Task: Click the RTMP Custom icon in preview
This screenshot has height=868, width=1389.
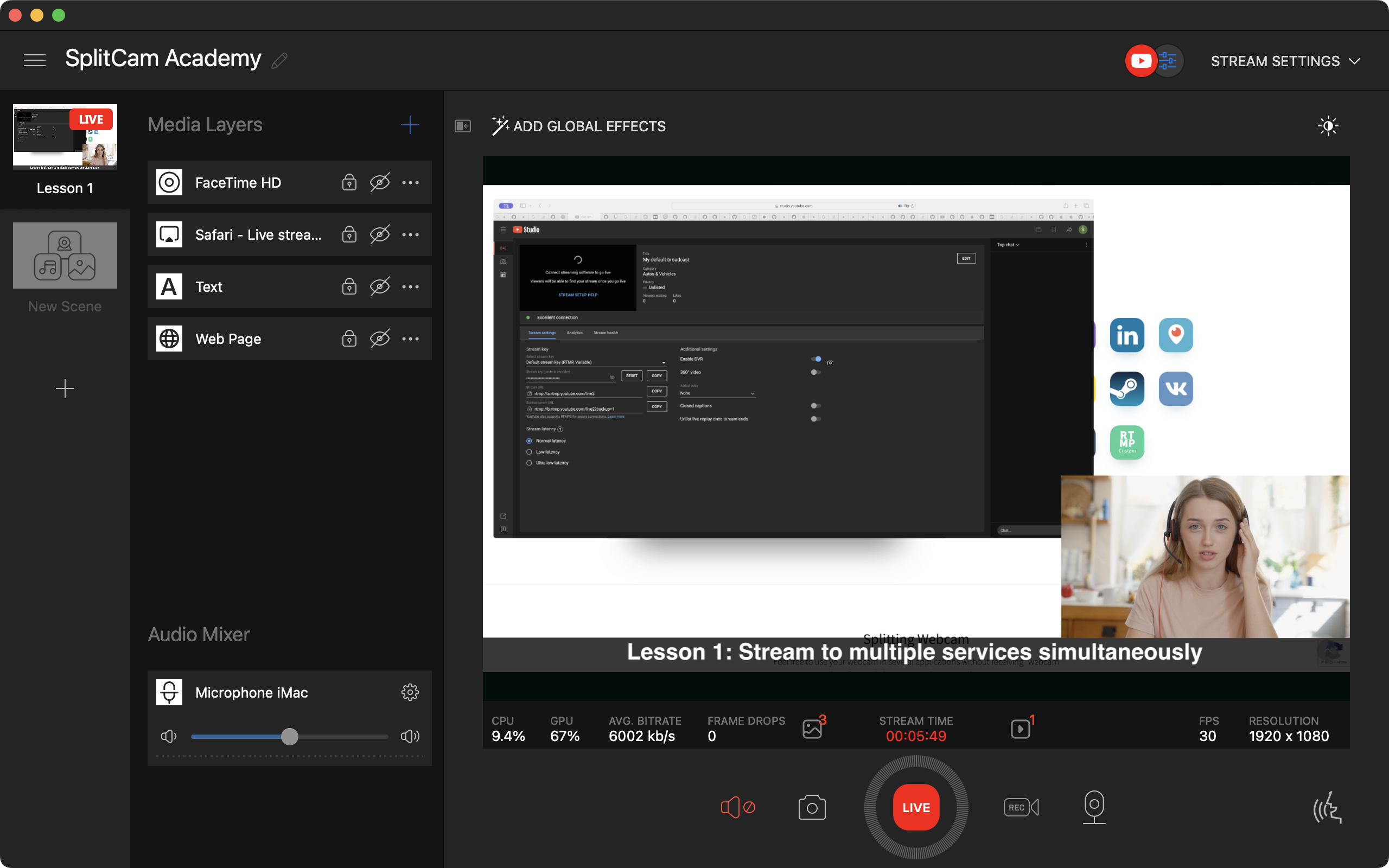Action: (1127, 442)
